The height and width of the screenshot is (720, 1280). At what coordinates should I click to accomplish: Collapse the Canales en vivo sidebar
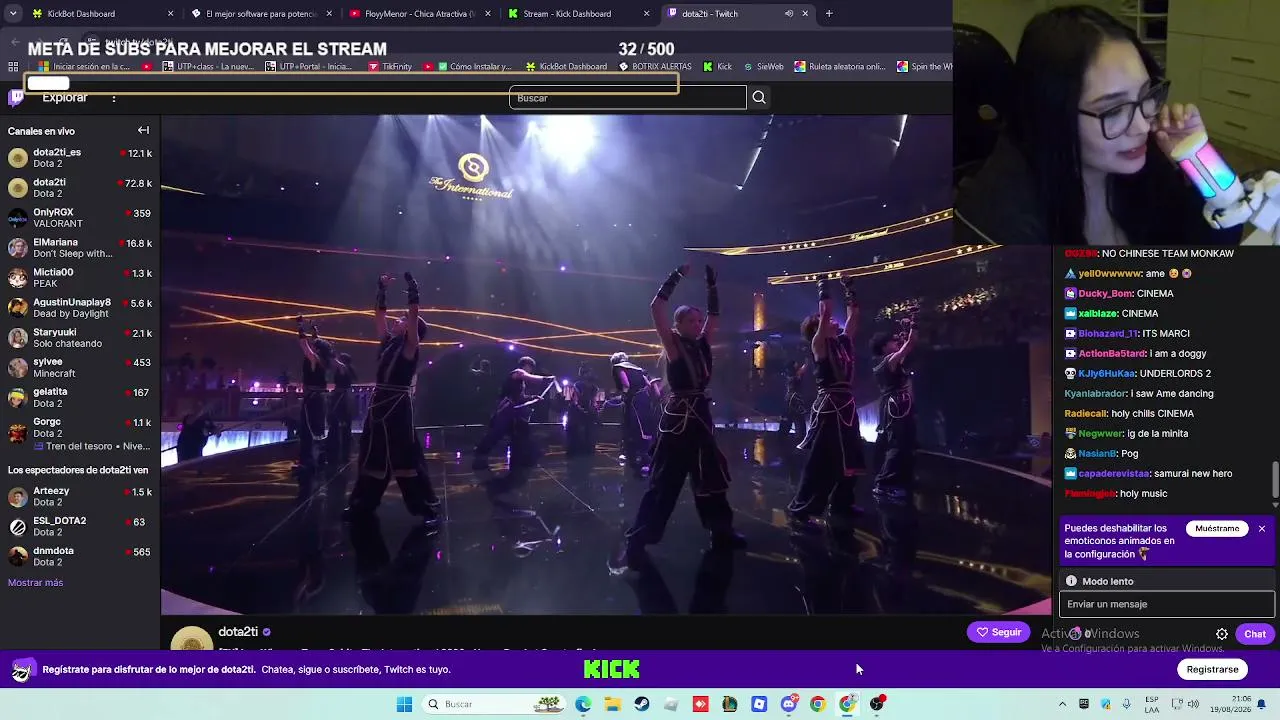coord(143,131)
